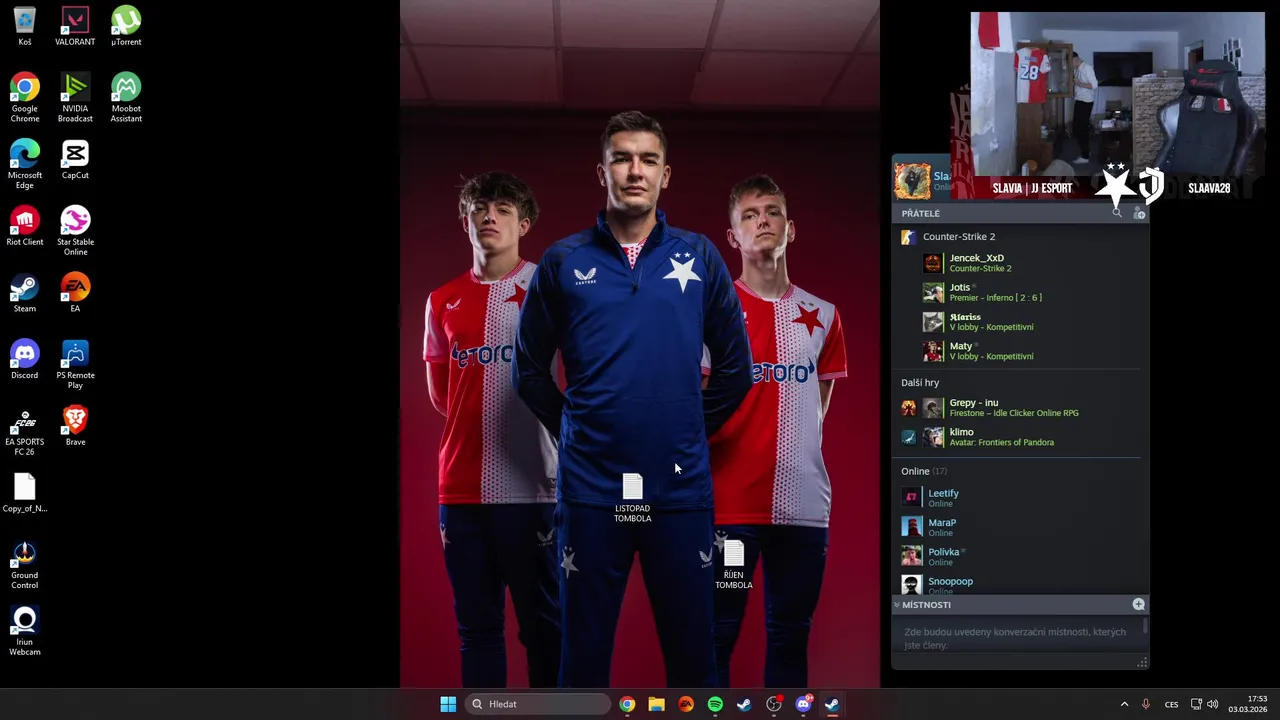Click the microphone tray icon

click(x=1146, y=704)
